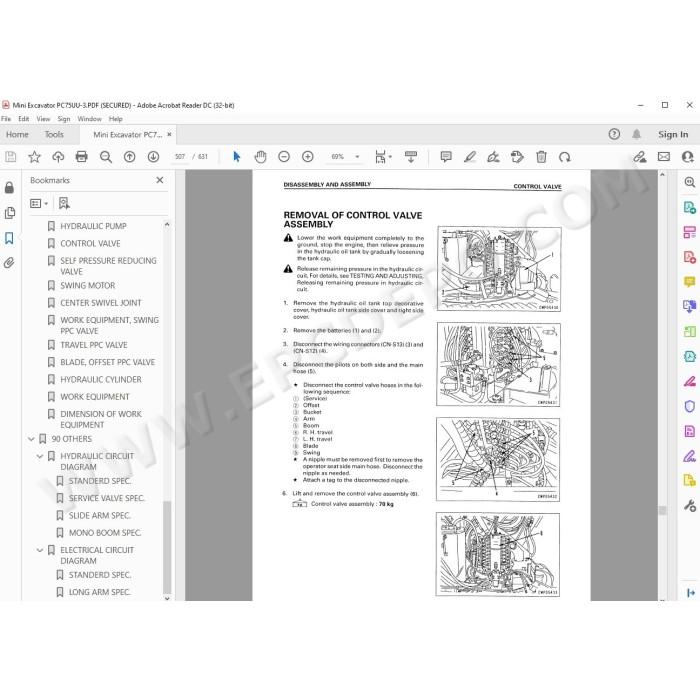Jump to CENTER SWIVEL JOINT bookmark
The height and width of the screenshot is (700, 700).
pyautogui.click(x=101, y=303)
